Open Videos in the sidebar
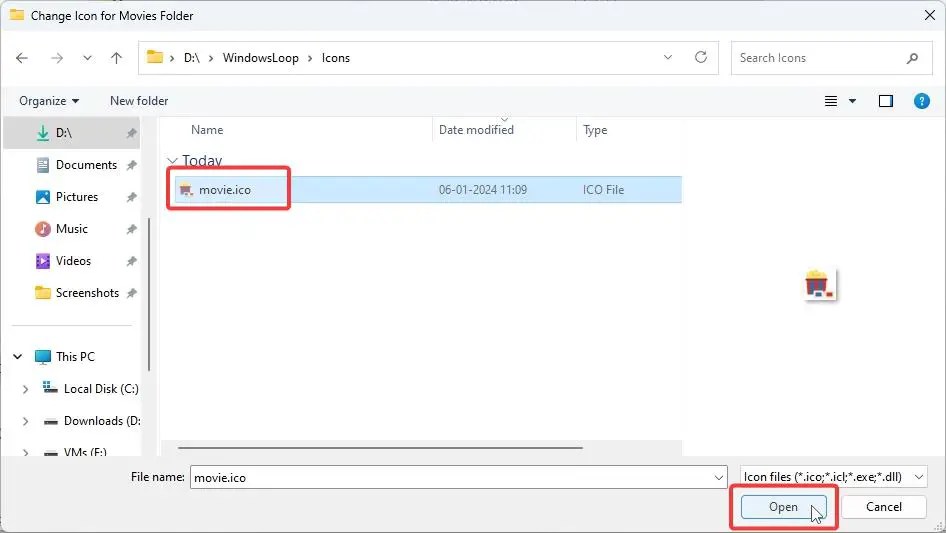The width and height of the screenshot is (946, 533). (73, 261)
